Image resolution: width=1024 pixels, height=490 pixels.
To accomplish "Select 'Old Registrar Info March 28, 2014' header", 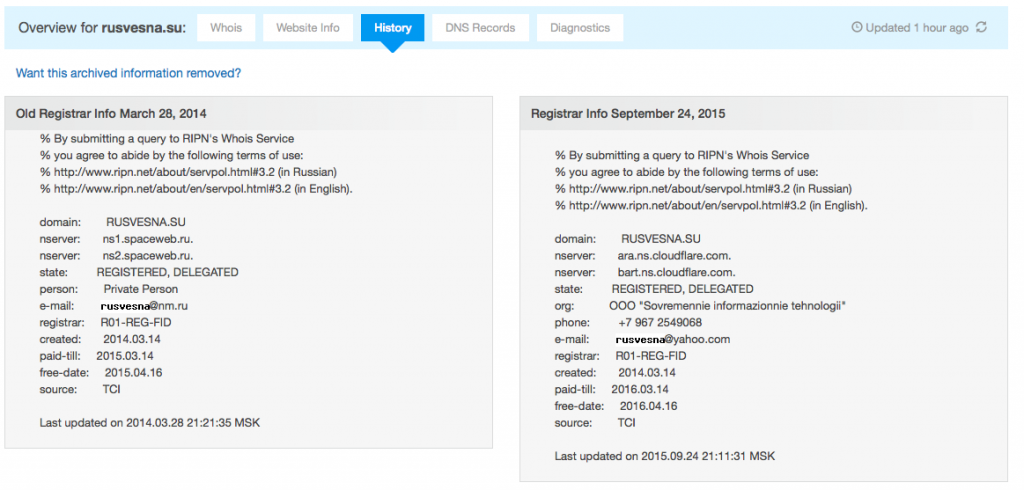I will point(111,114).
